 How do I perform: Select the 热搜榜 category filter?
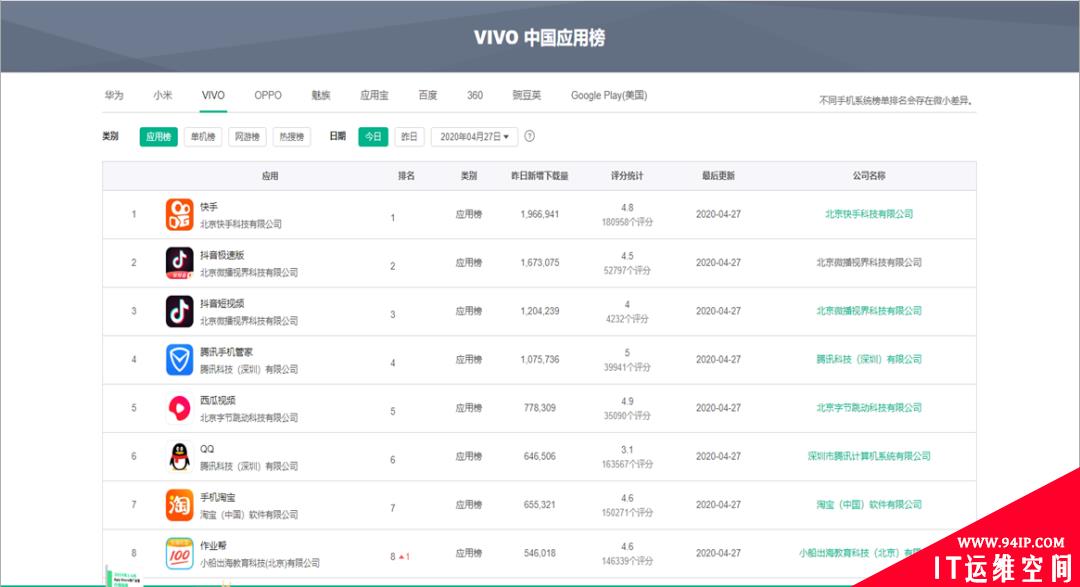pos(291,136)
